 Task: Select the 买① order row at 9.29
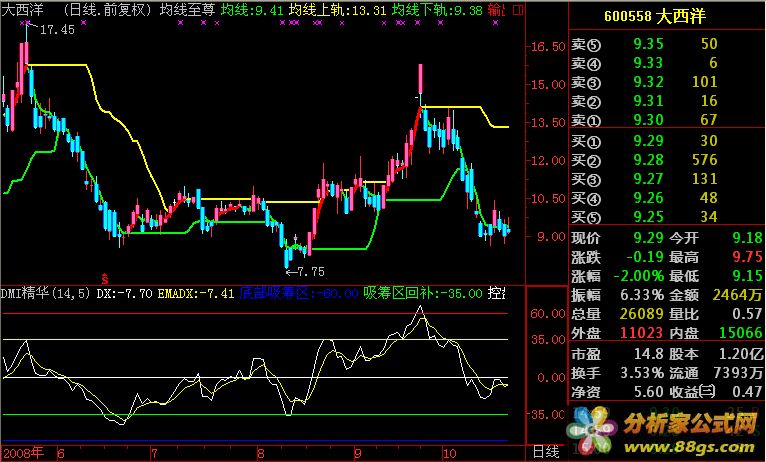tap(644, 141)
